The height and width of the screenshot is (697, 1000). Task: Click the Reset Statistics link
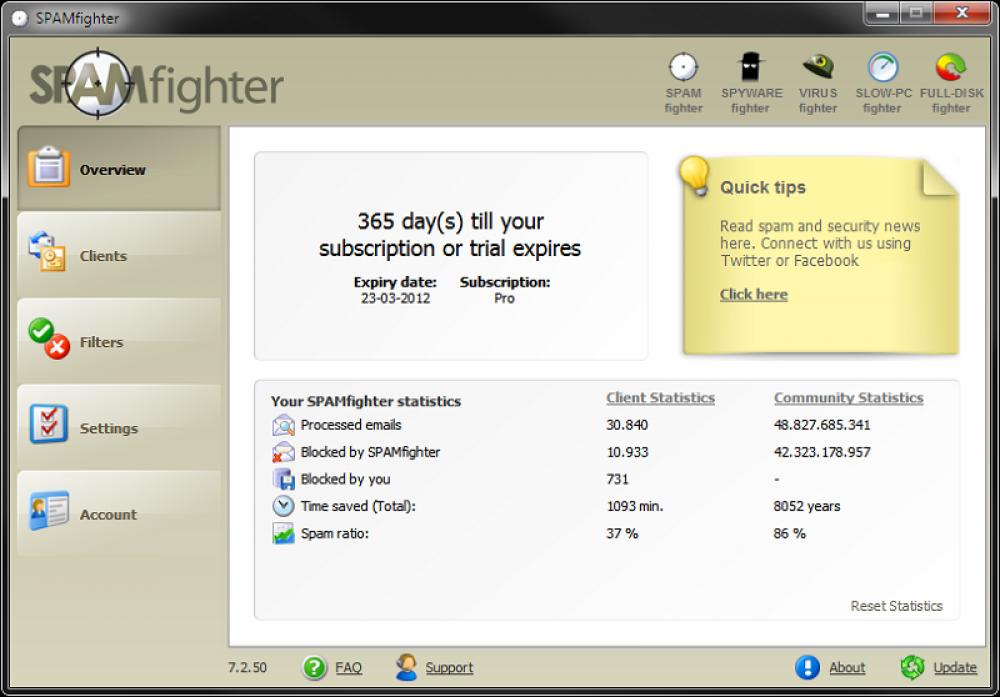pyautogui.click(x=897, y=605)
